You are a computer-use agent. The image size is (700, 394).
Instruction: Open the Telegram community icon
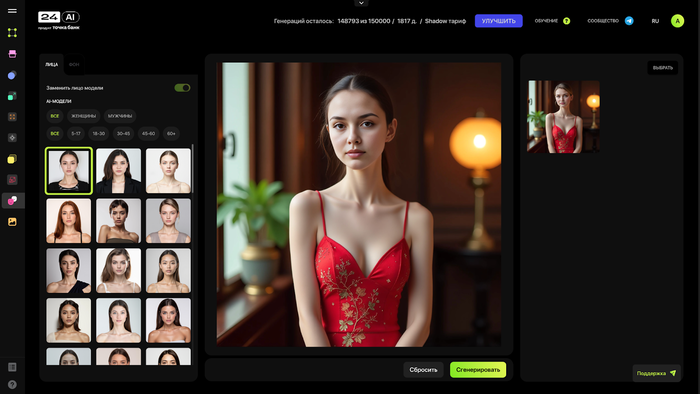click(629, 21)
